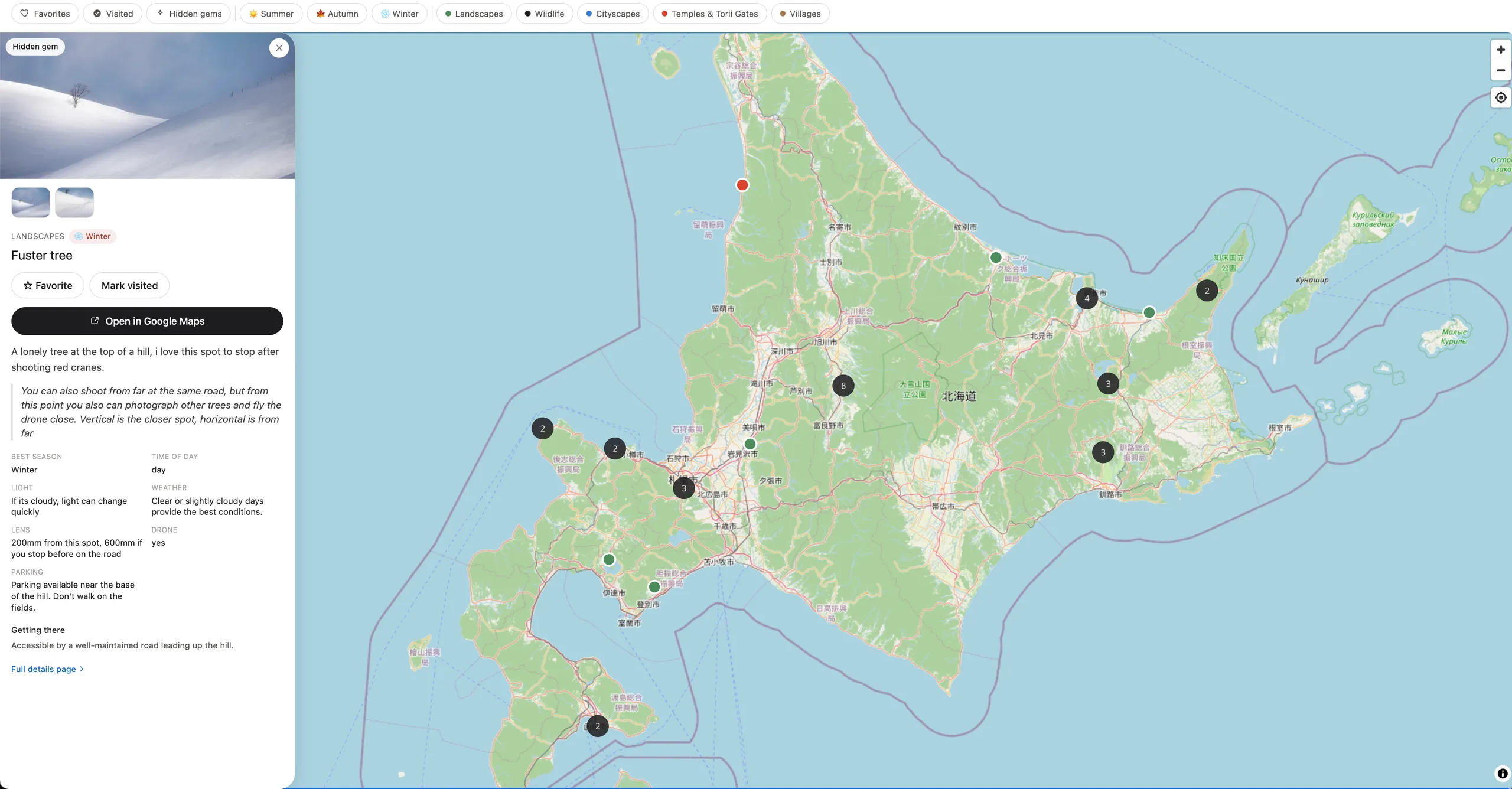
Task: Open the 3-spot cluster north of the Kushiro one
Action: click(1108, 384)
